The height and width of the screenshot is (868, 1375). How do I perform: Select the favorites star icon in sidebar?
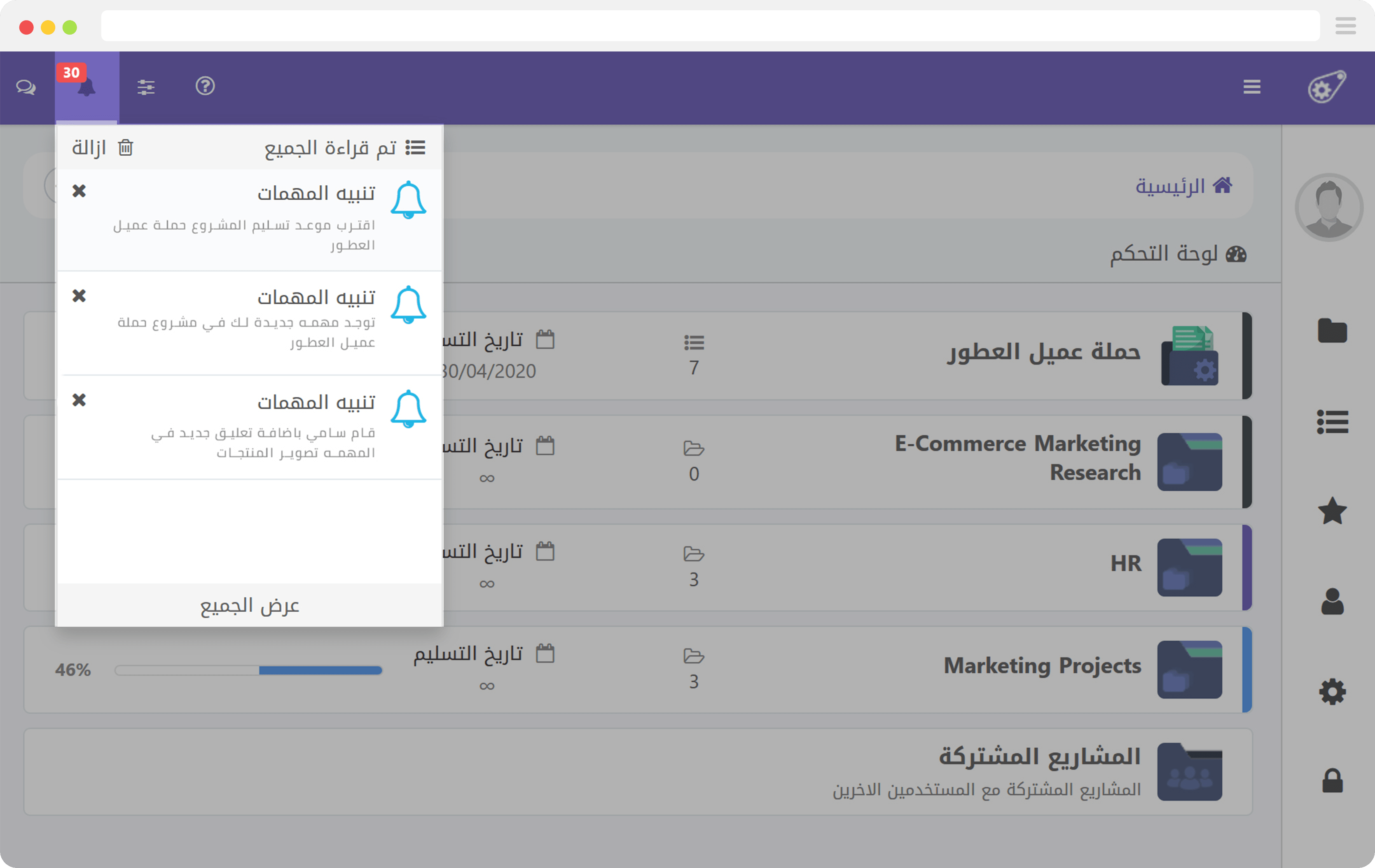[x=1333, y=511]
